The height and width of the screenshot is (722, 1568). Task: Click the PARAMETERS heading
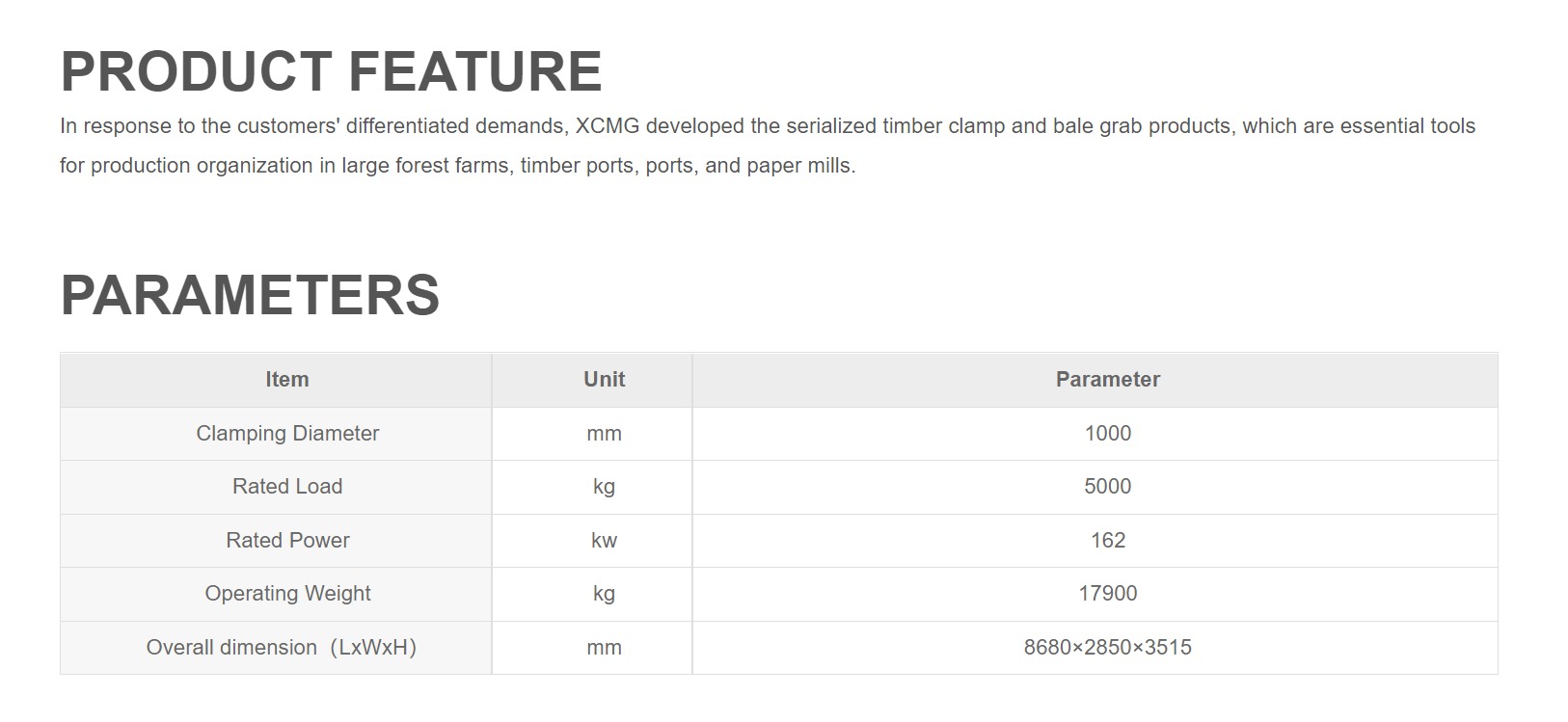(250, 295)
